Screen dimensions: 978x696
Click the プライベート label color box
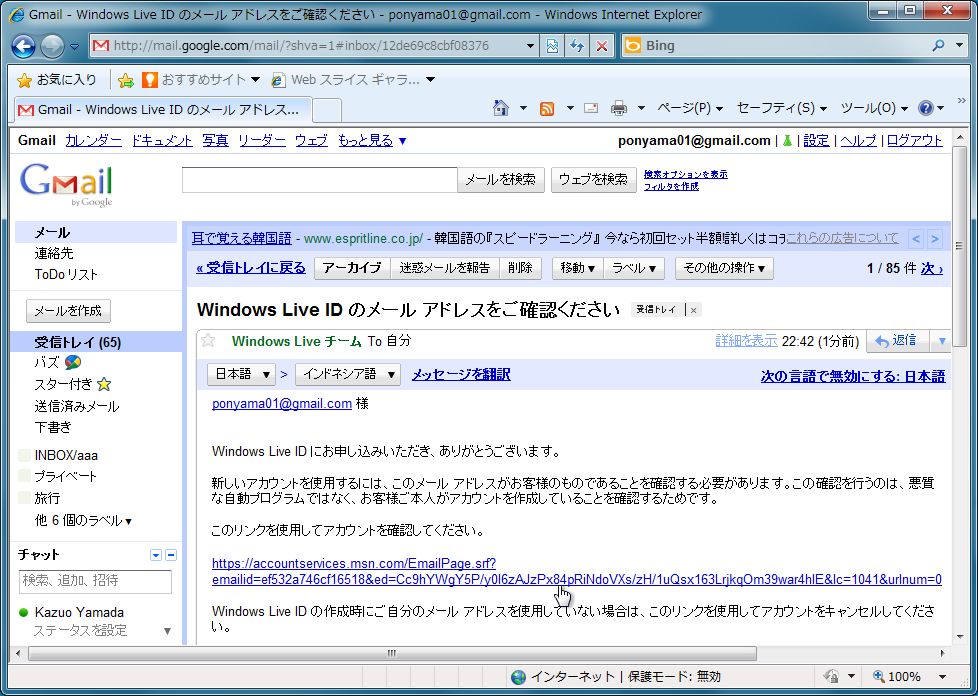pos(24,476)
